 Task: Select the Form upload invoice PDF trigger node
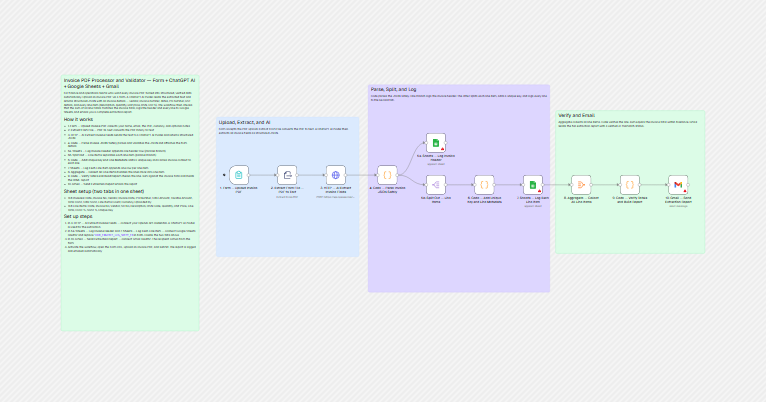(x=239, y=175)
